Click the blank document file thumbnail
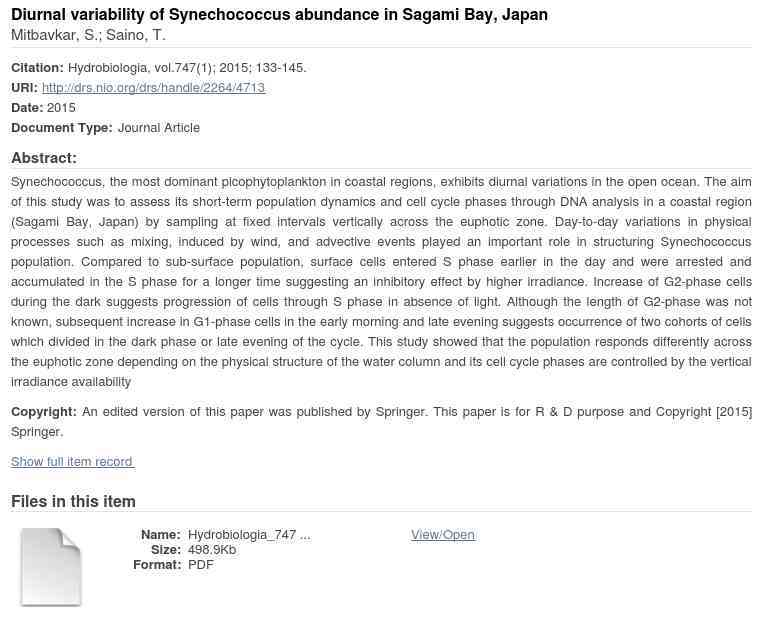The width and height of the screenshot is (759, 617). click(50, 566)
